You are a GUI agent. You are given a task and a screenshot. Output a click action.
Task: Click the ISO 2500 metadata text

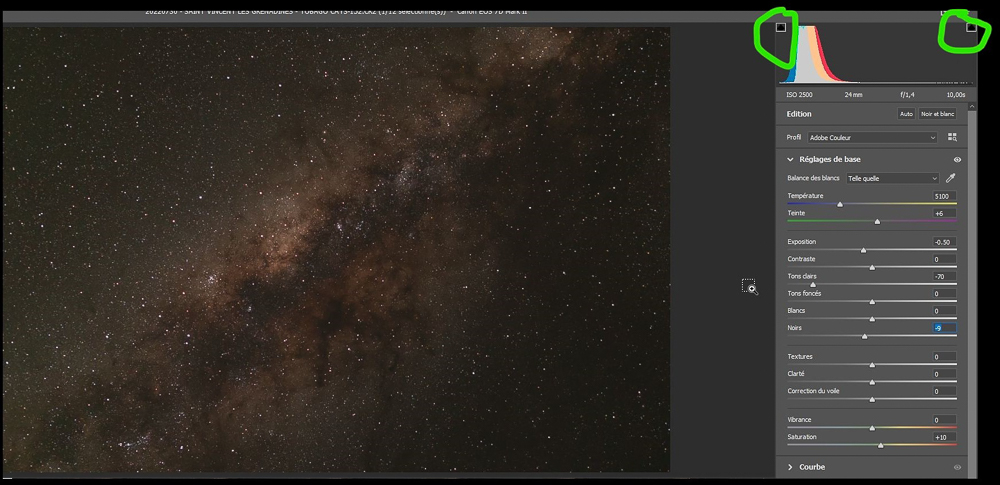(799, 94)
